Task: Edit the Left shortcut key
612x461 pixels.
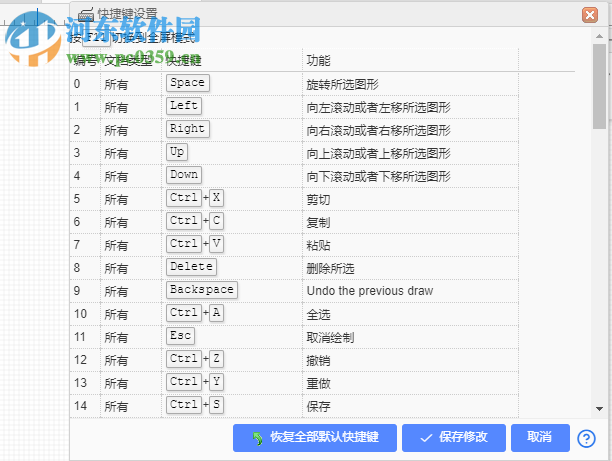Action: click(x=184, y=106)
